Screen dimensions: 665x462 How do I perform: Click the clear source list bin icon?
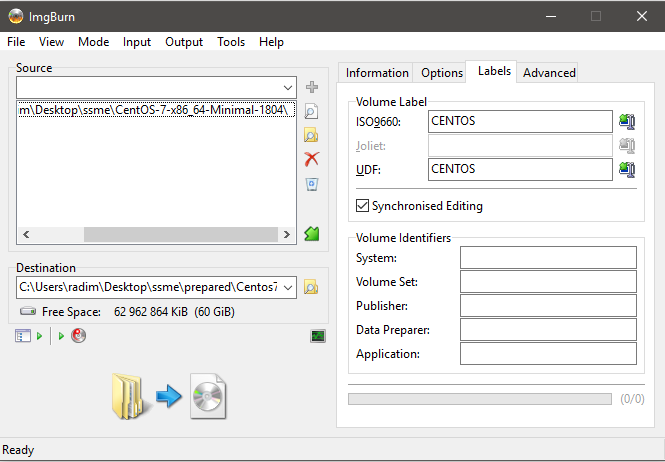[x=311, y=184]
